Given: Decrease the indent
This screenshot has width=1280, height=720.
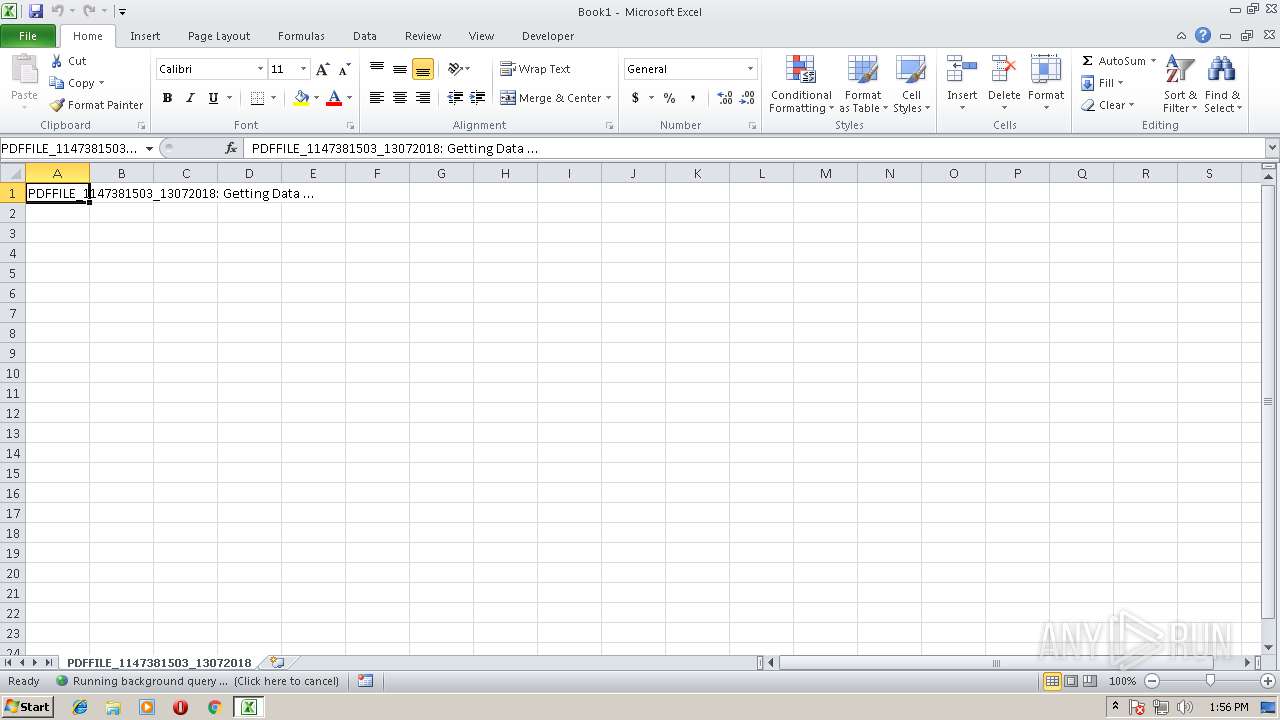Looking at the screenshot, I should click(455, 98).
